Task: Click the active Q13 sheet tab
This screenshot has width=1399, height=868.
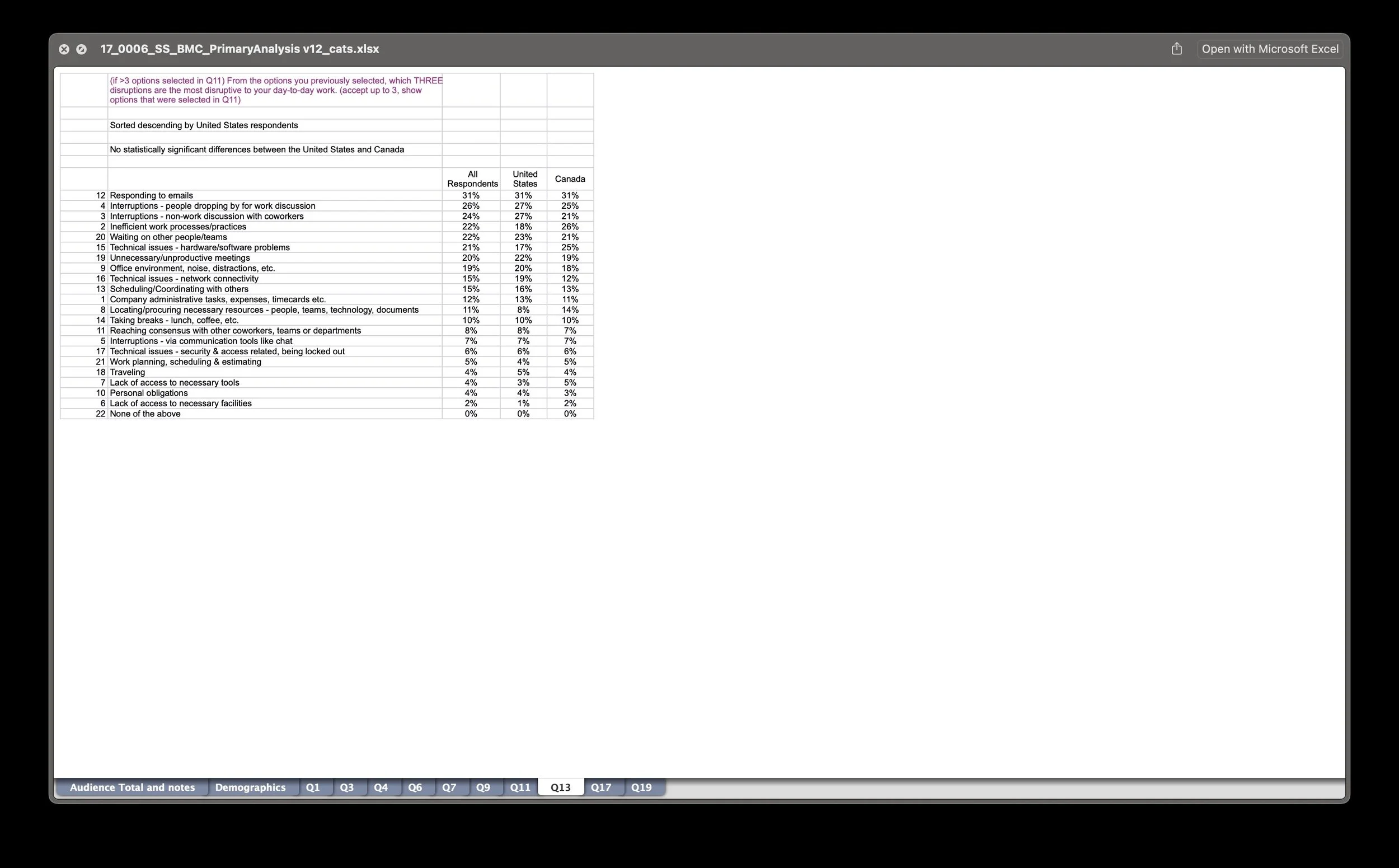Action: point(560,787)
